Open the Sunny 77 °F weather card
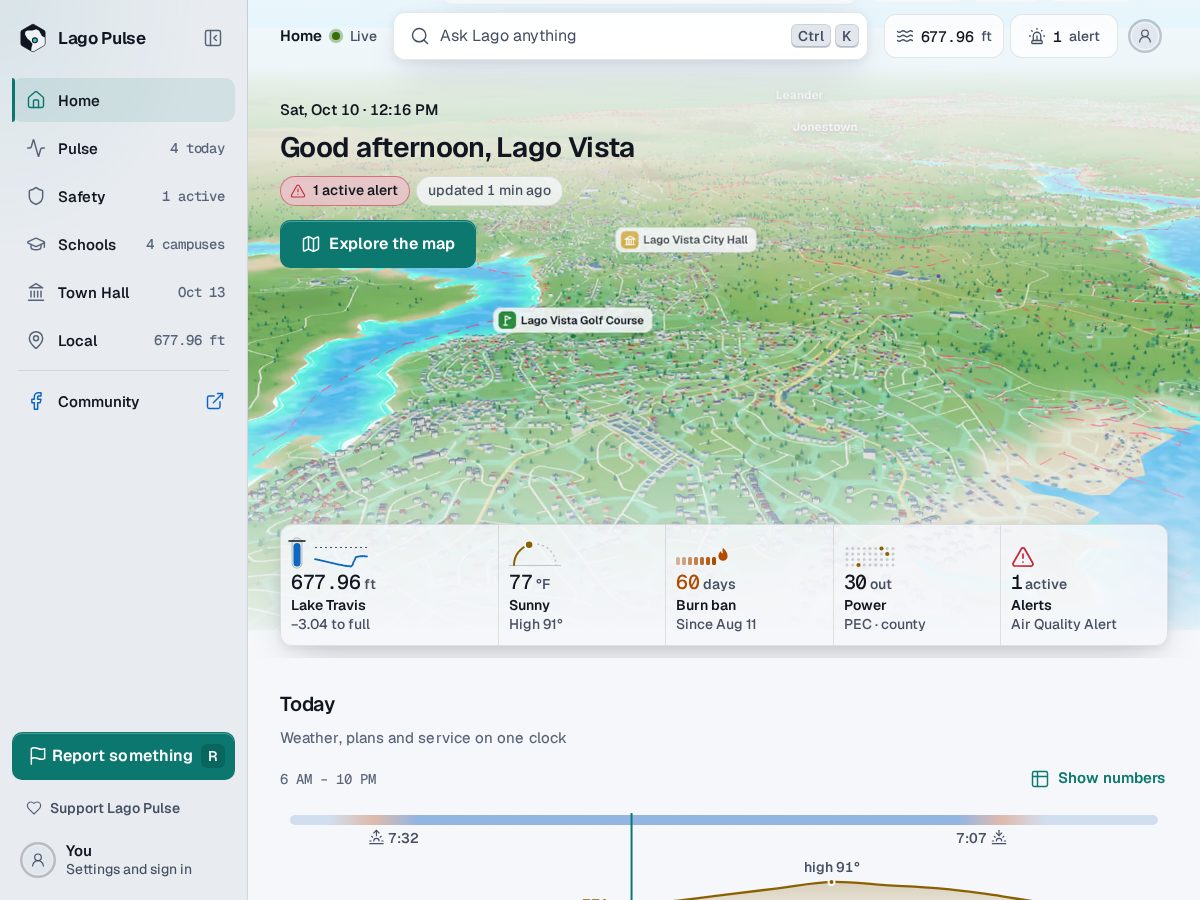Viewport: 1200px width, 900px height. click(582, 585)
